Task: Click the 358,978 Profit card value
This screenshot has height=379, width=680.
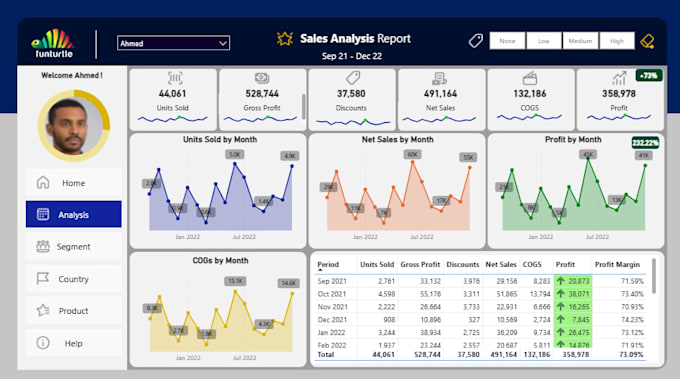Action: [x=619, y=94]
